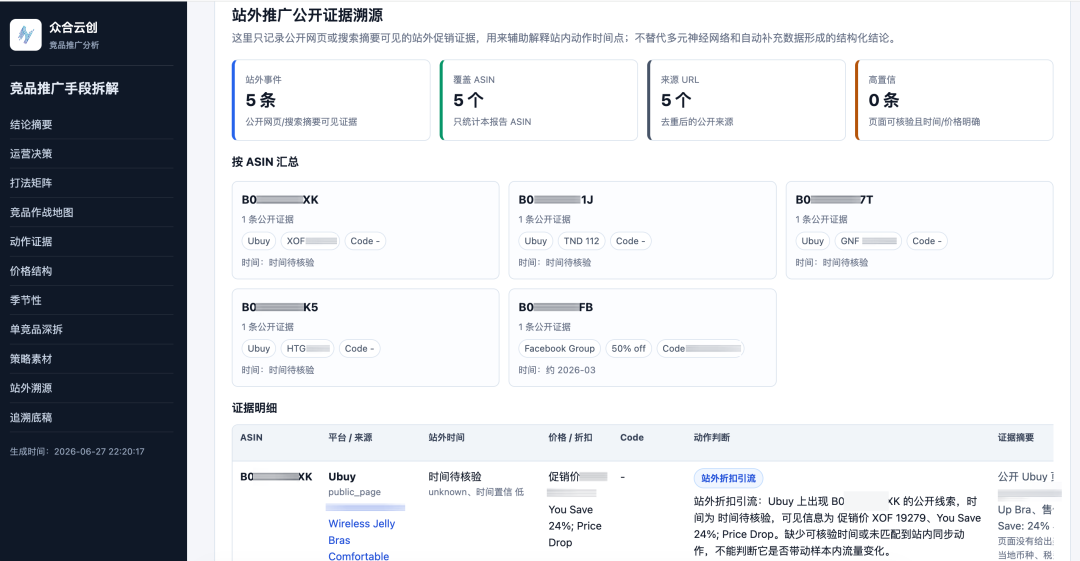The width and height of the screenshot is (1080, 561).
Task: Select the ASIN card ending FB
Action: (x=643, y=338)
